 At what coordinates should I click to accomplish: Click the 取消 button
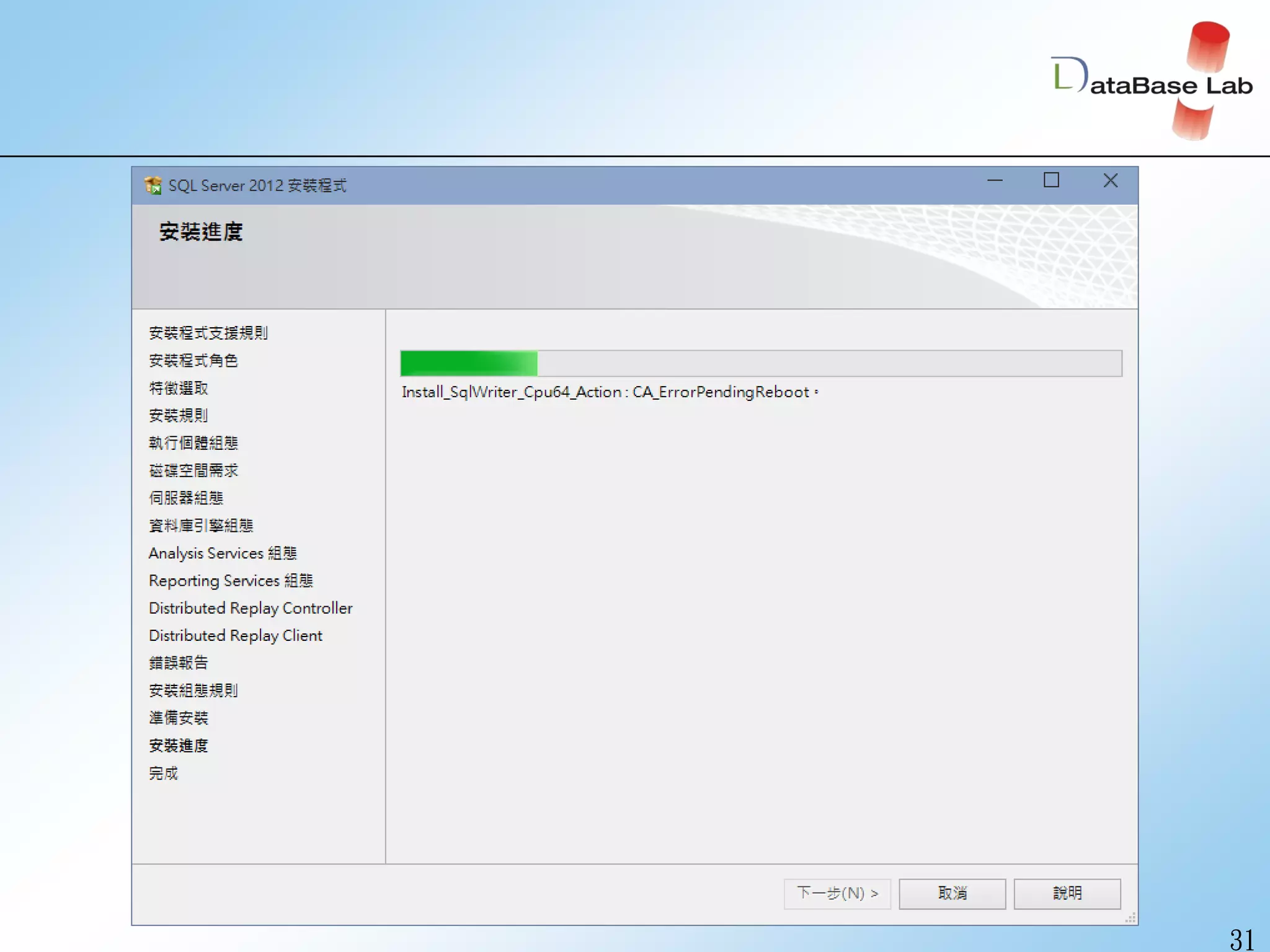(952, 893)
